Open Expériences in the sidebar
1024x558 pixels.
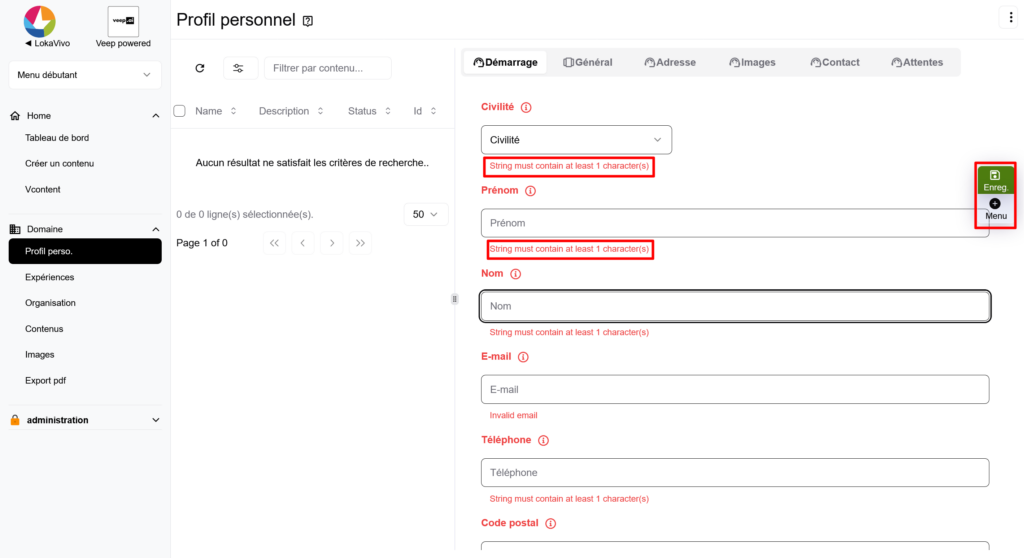pyautogui.click(x=50, y=277)
